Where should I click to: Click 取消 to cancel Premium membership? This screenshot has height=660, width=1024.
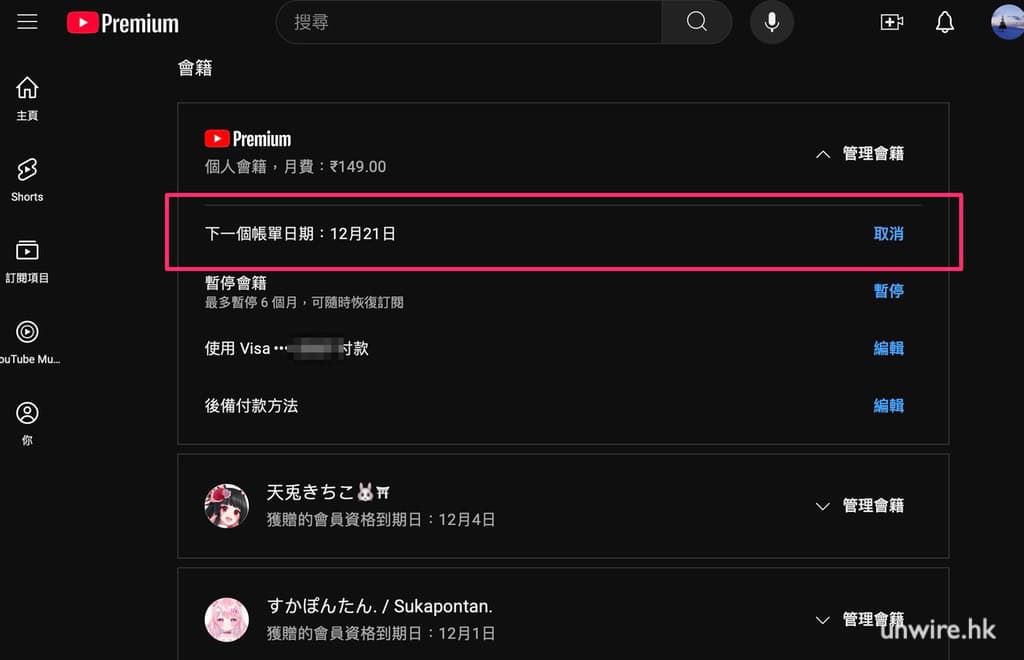coord(888,234)
